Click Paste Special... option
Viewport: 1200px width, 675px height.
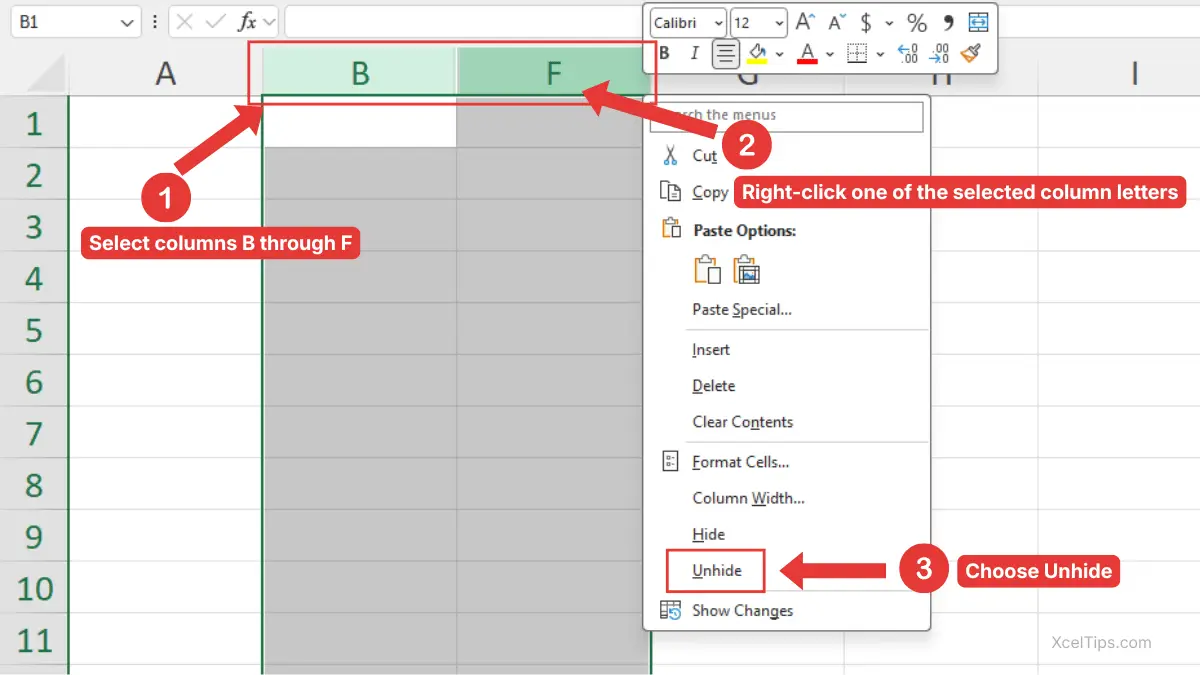point(742,310)
